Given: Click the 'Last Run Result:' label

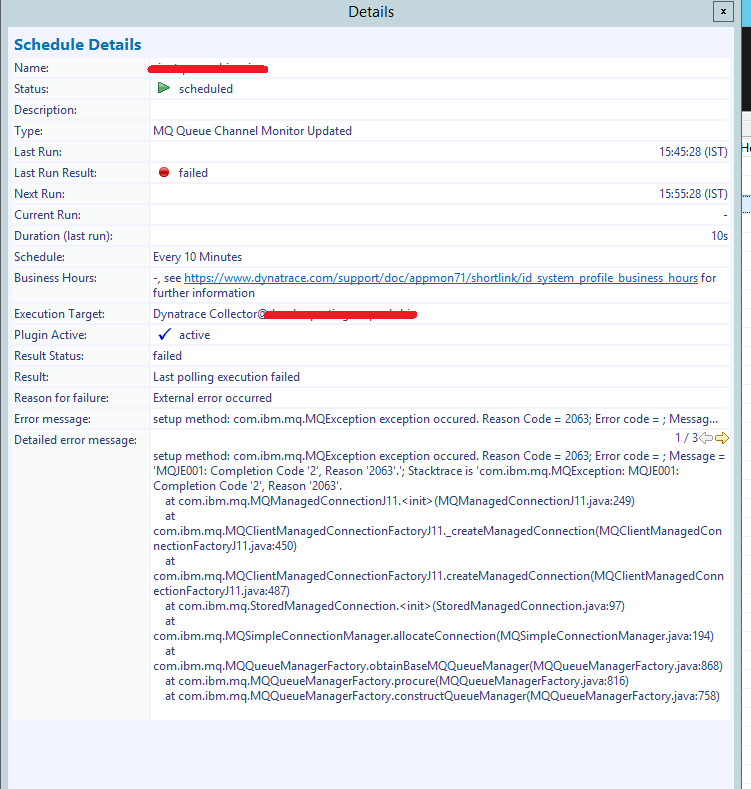Looking at the screenshot, I should click(x=55, y=173).
